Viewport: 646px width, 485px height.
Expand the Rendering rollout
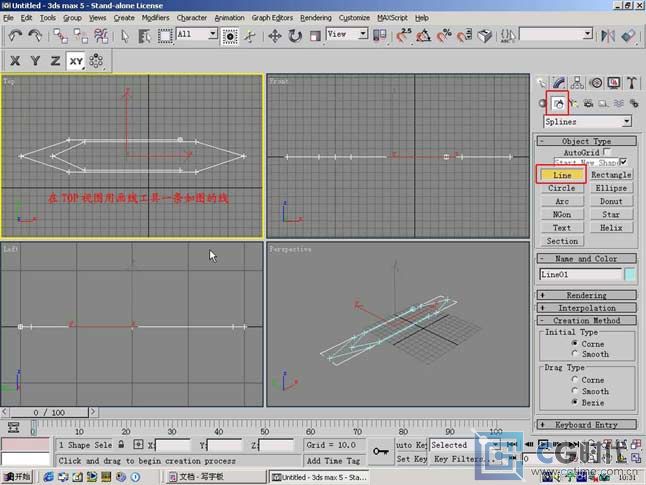coord(586,295)
